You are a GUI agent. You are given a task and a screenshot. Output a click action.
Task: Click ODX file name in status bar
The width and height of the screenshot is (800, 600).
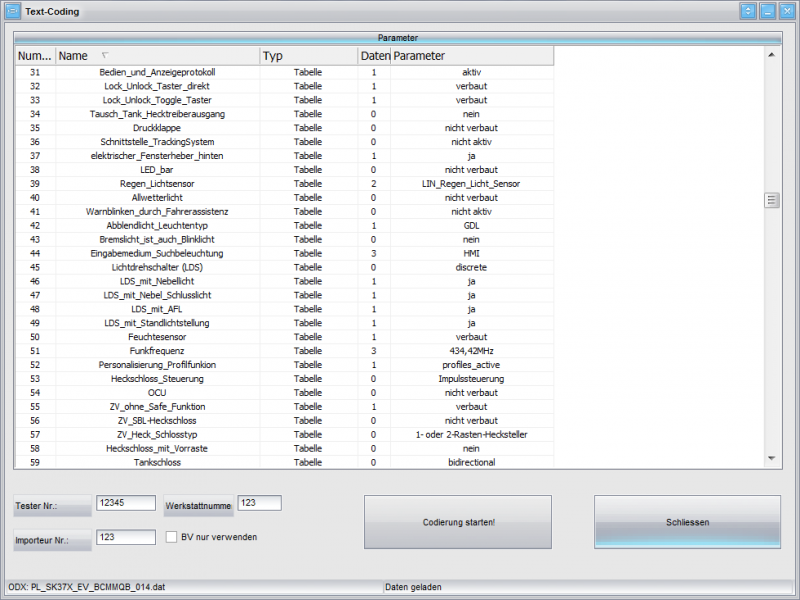87,587
